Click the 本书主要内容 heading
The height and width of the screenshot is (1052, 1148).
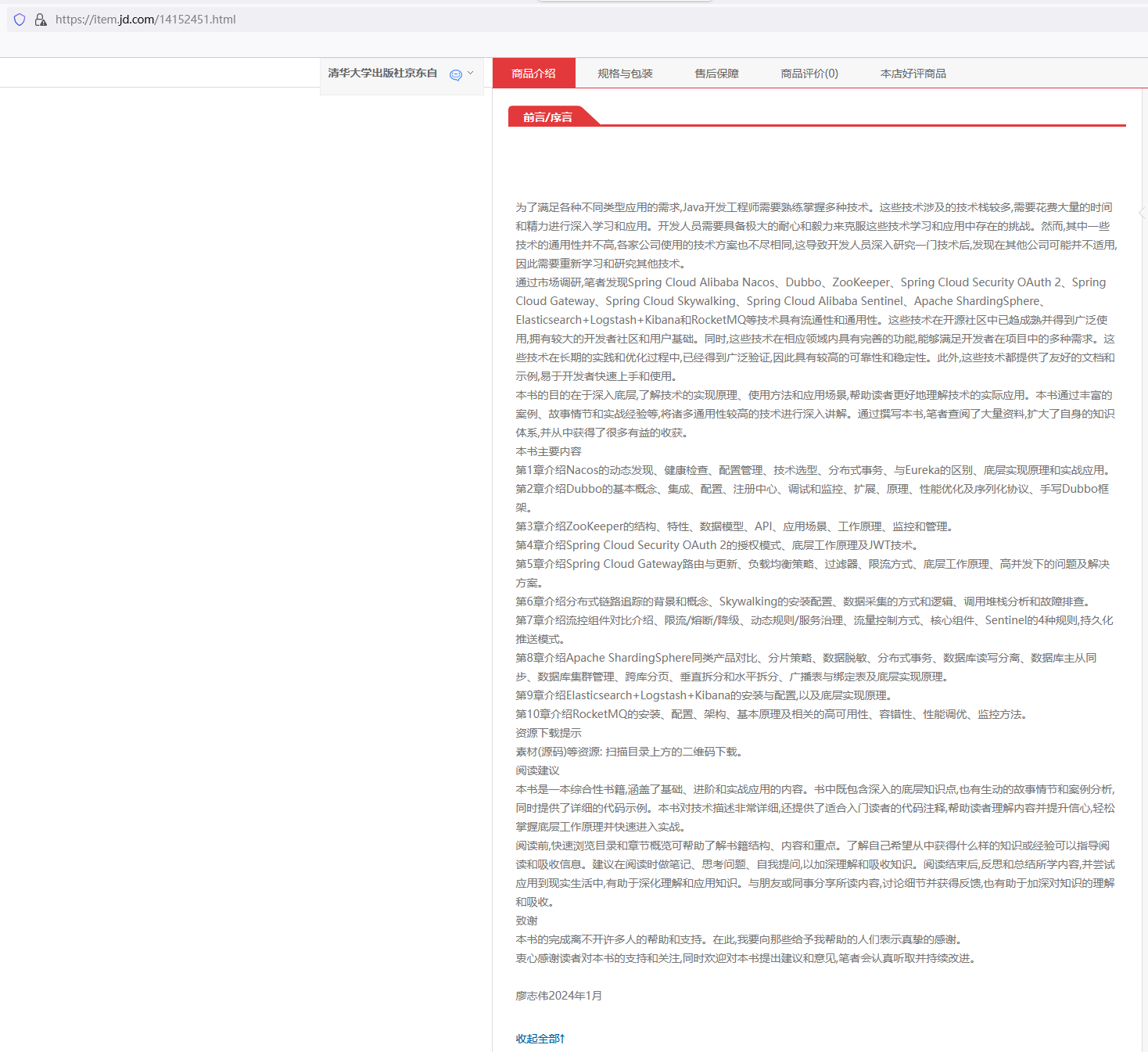(x=548, y=451)
